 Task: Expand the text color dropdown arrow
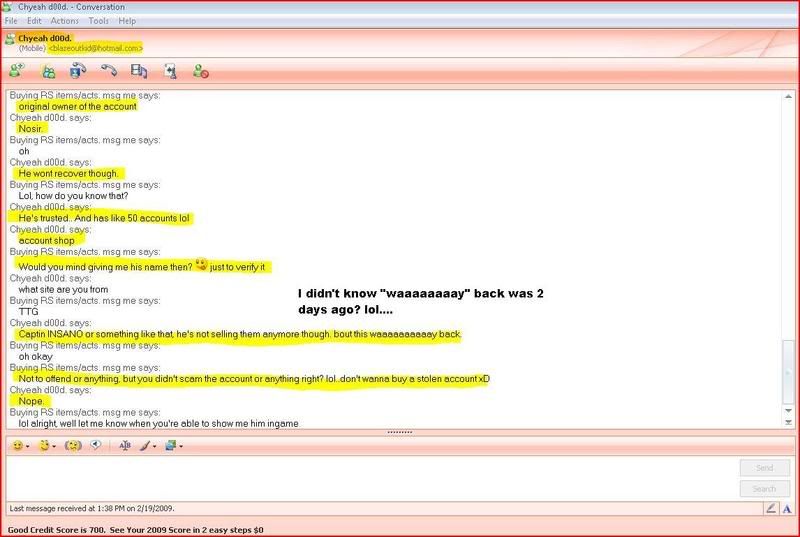(x=155, y=447)
